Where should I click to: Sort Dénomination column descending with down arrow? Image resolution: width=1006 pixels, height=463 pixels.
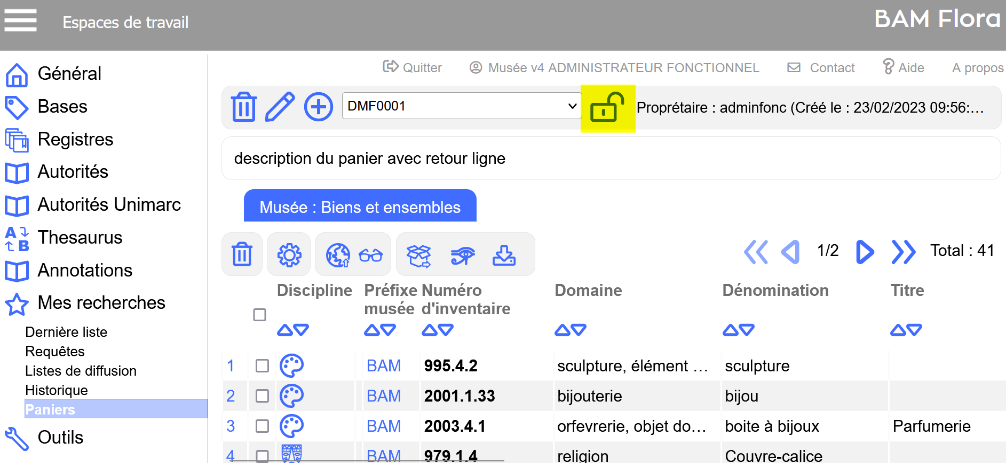tap(747, 330)
